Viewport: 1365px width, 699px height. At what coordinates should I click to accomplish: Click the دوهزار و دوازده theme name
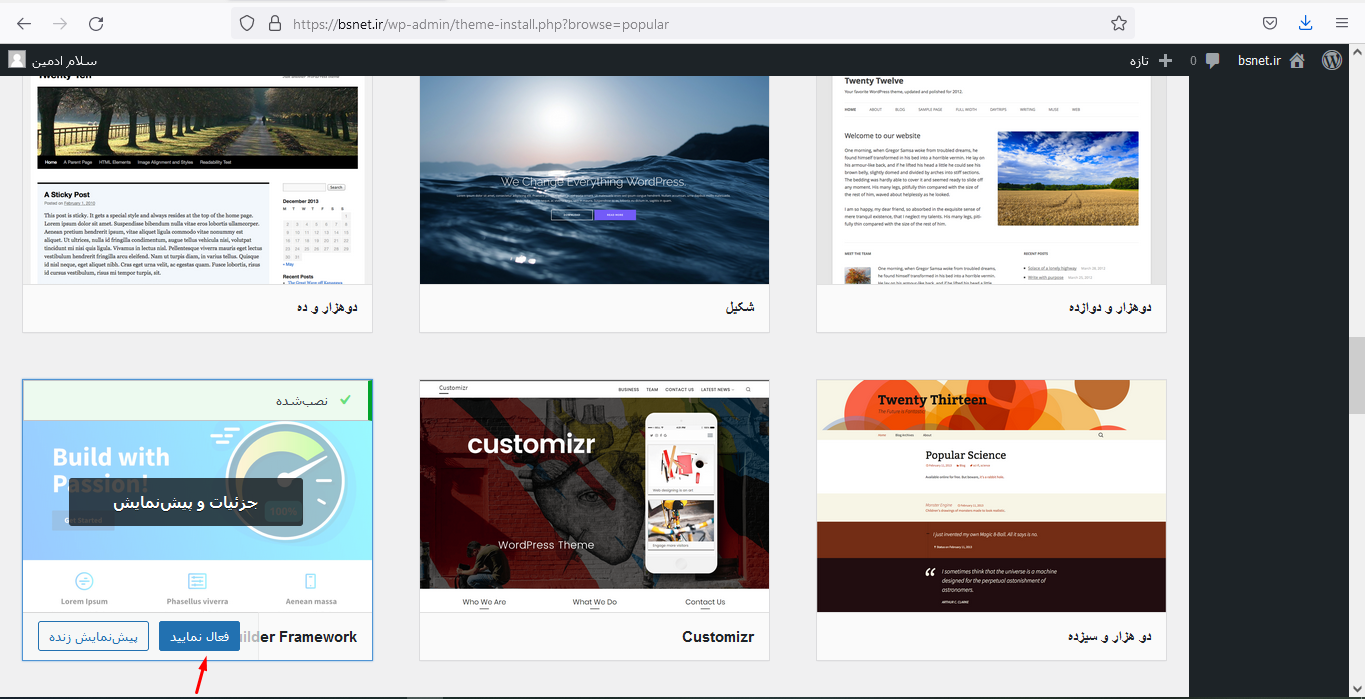pos(1110,307)
